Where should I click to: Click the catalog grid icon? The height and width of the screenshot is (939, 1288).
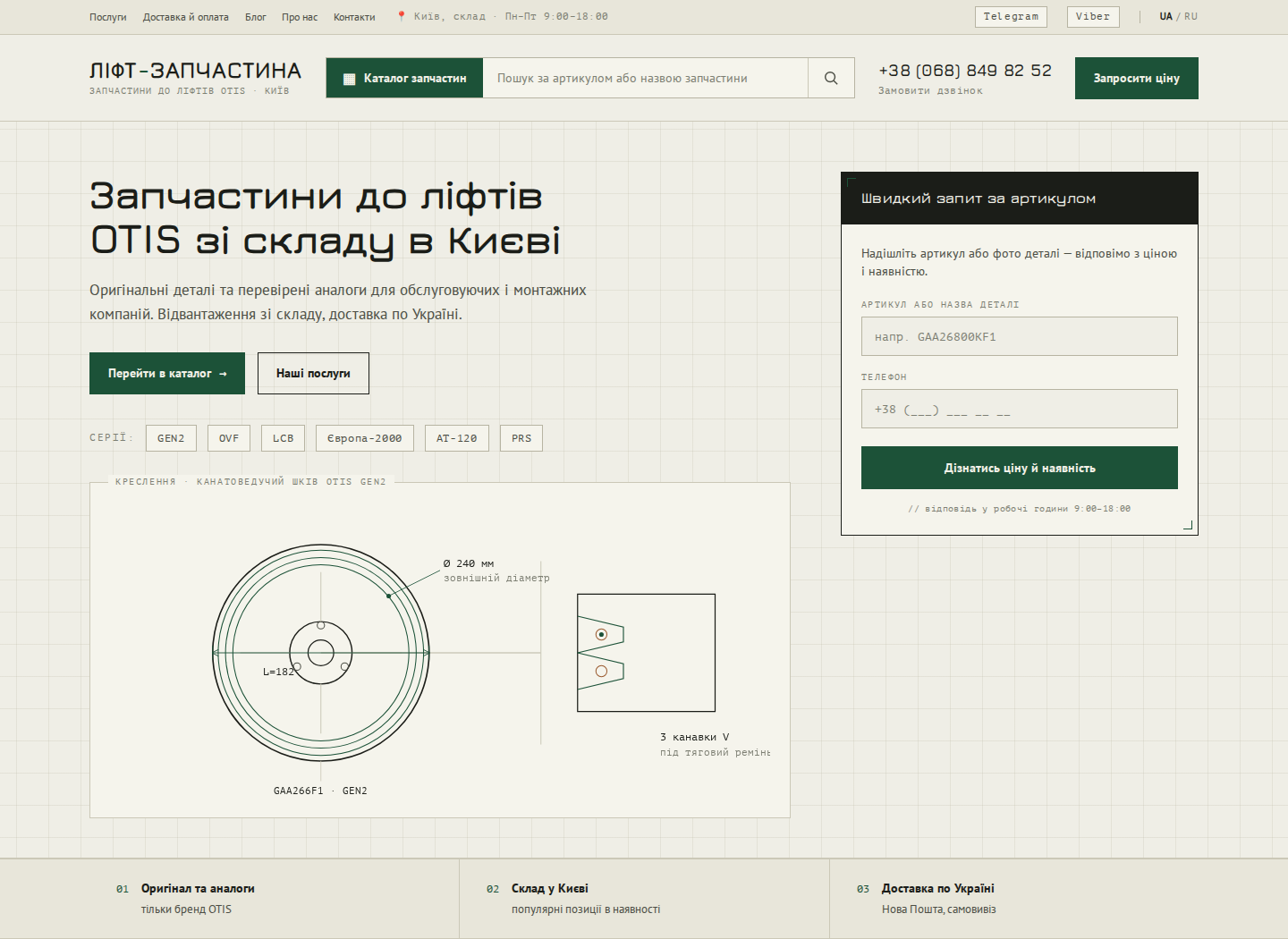click(350, 79)
